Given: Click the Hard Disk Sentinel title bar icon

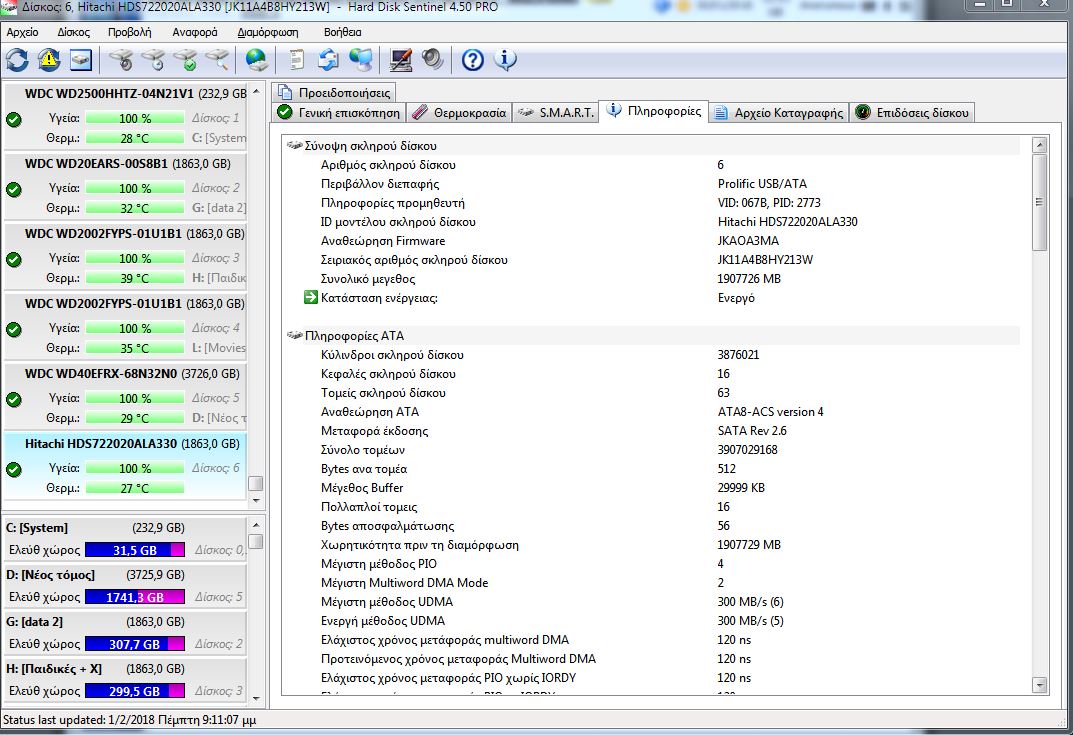Looking at the screenshot, I should pyautogui.click(x=8, y=6).
